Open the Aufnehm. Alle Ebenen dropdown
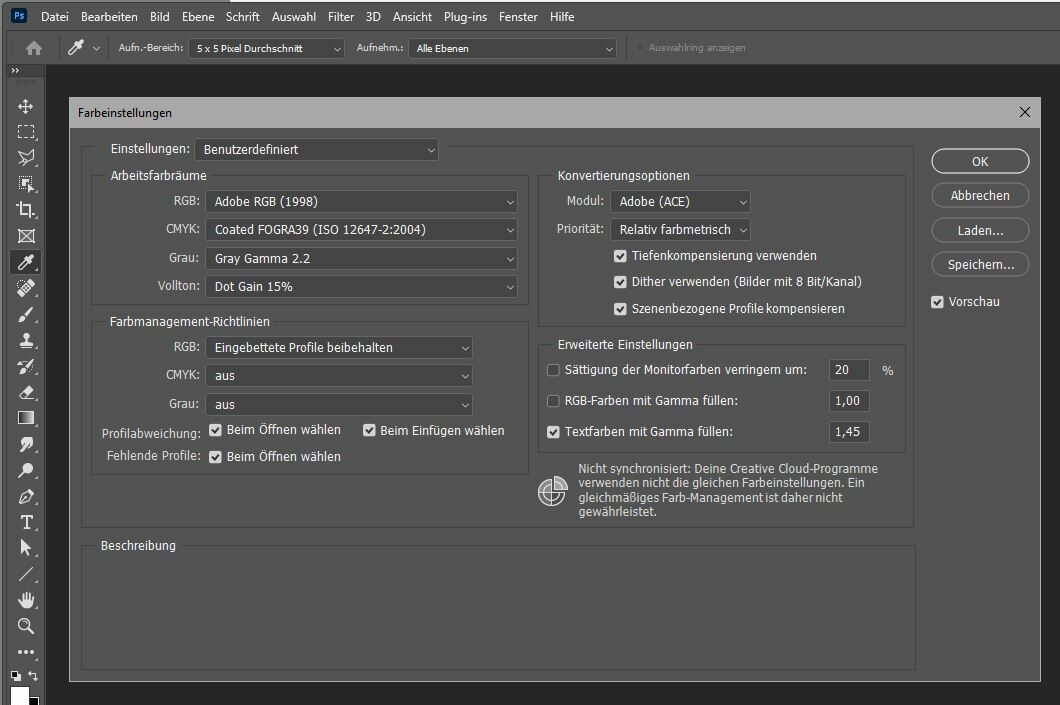Image resolution: width=1060 pixels, height=705 pixels. (512, 48)
